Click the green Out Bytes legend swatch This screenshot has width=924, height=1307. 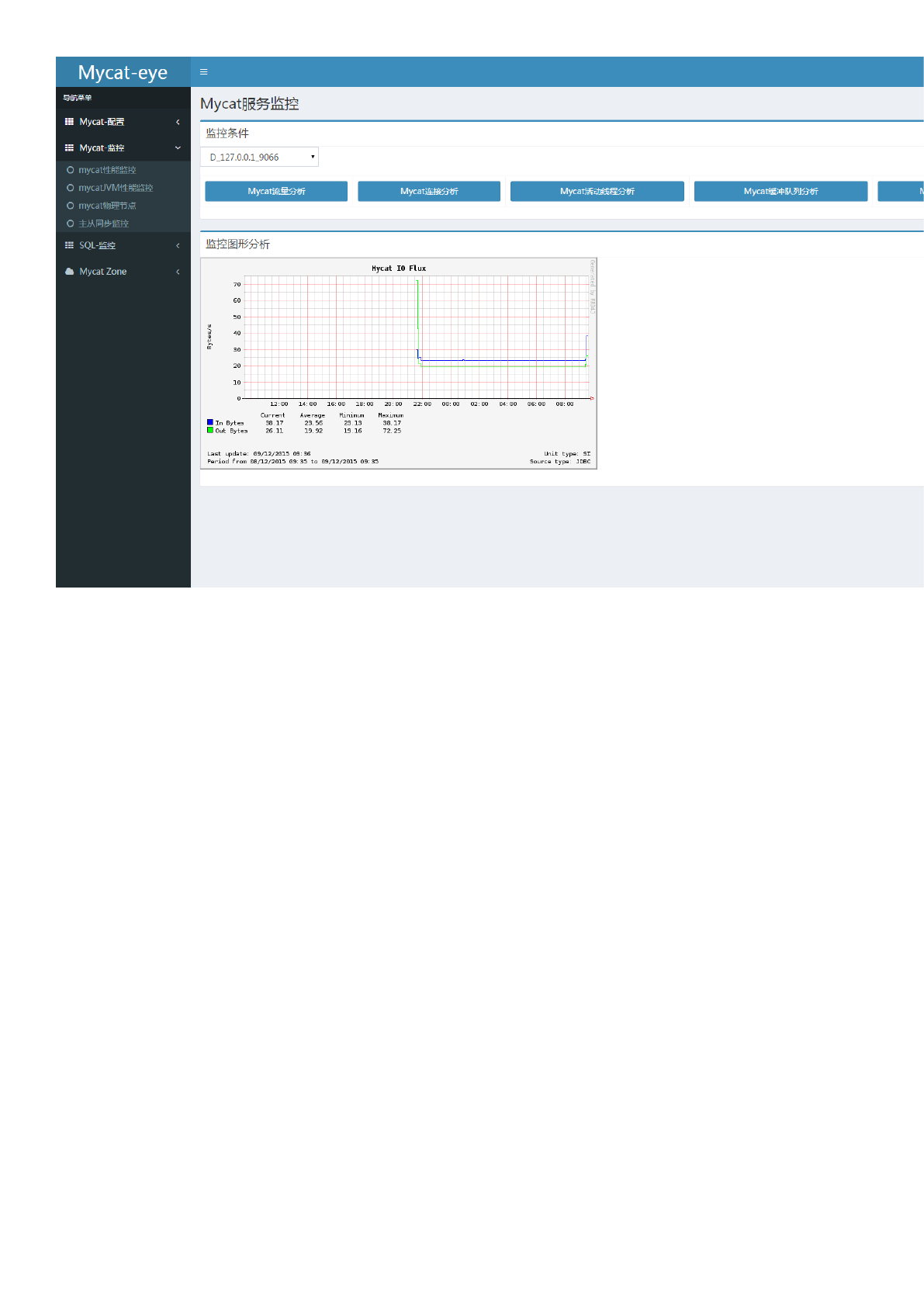[x=210, y=430]
